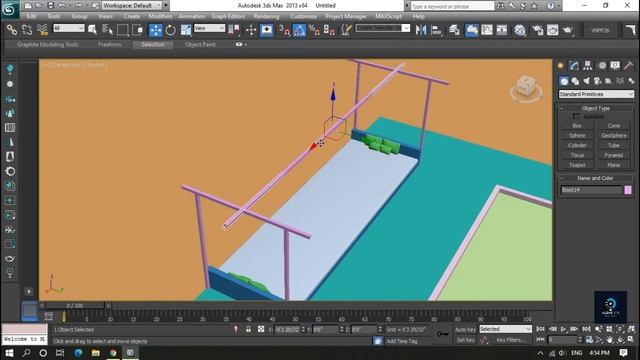Open the Display command panel tab
Image resolution: width=640 pixels, height=360 pixels.
[615, 65]
